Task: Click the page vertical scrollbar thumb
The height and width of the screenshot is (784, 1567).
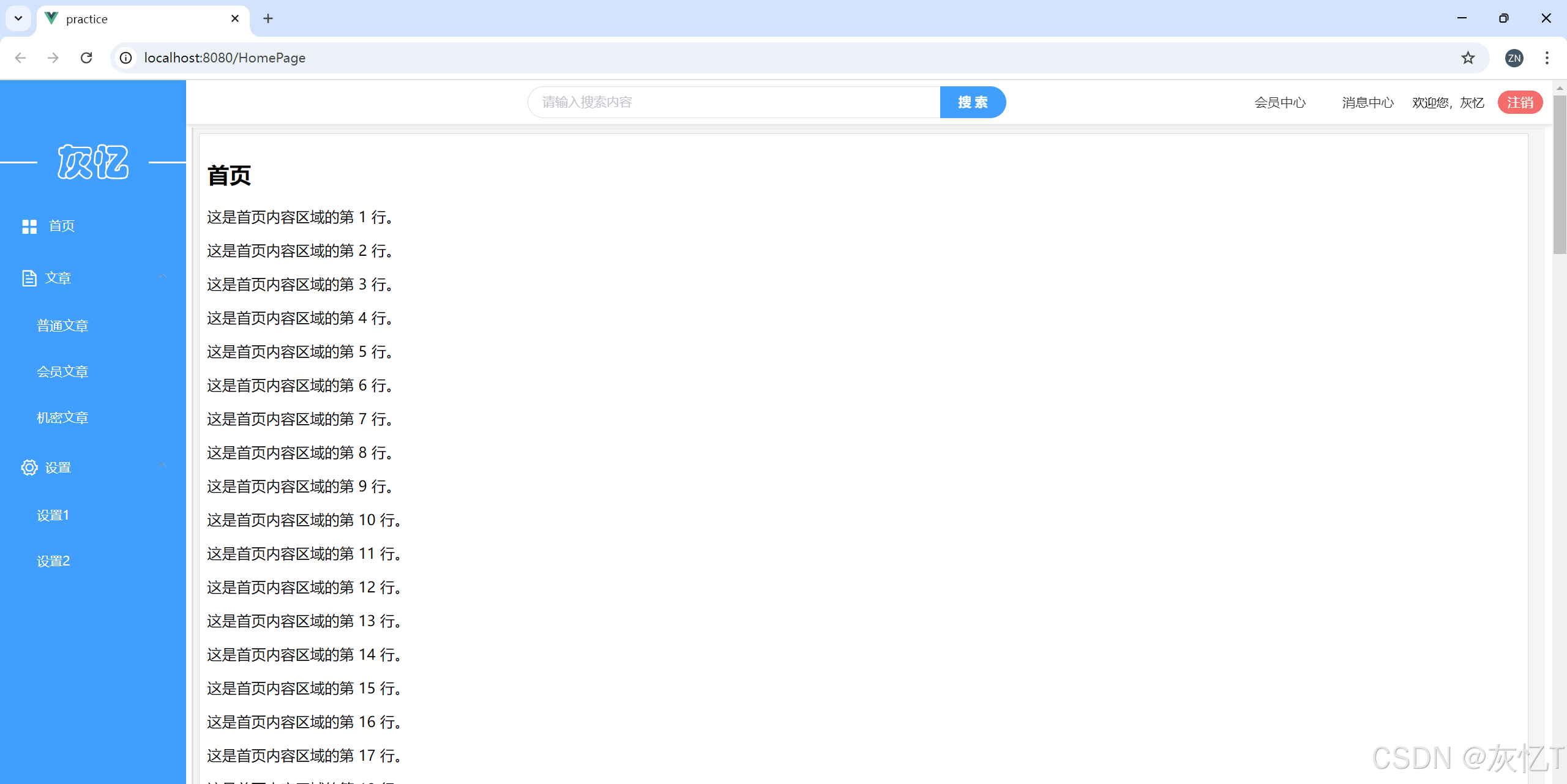Action: [1560, 174]
